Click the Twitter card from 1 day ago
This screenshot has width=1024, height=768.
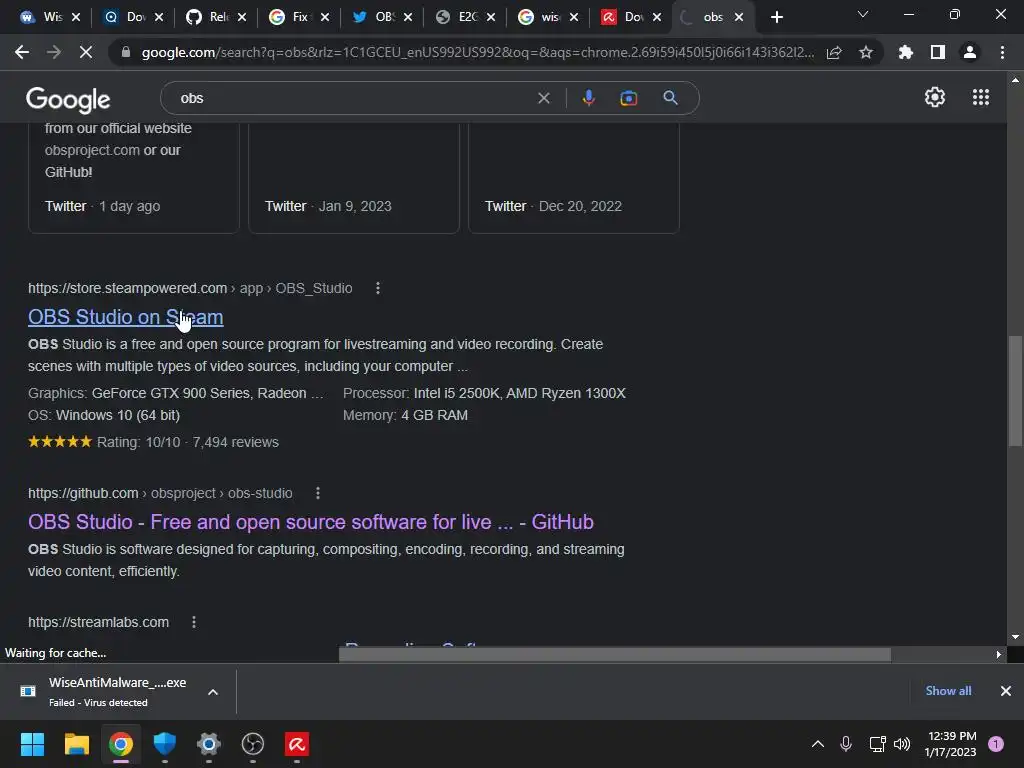[x=133, y=178]
